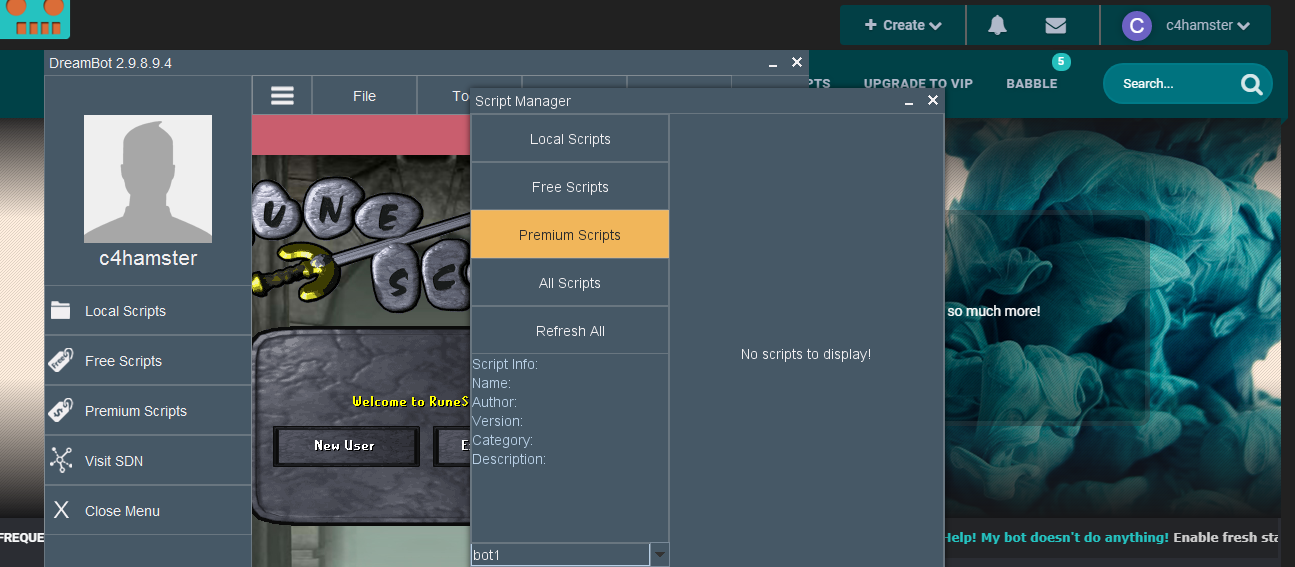
Task: Select Local Scripts in Script Manager
Action: [570, 139]
